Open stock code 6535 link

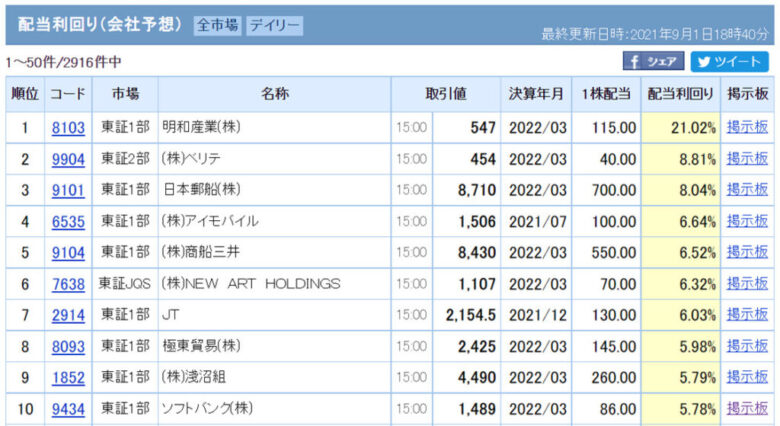tap(68, 221)
